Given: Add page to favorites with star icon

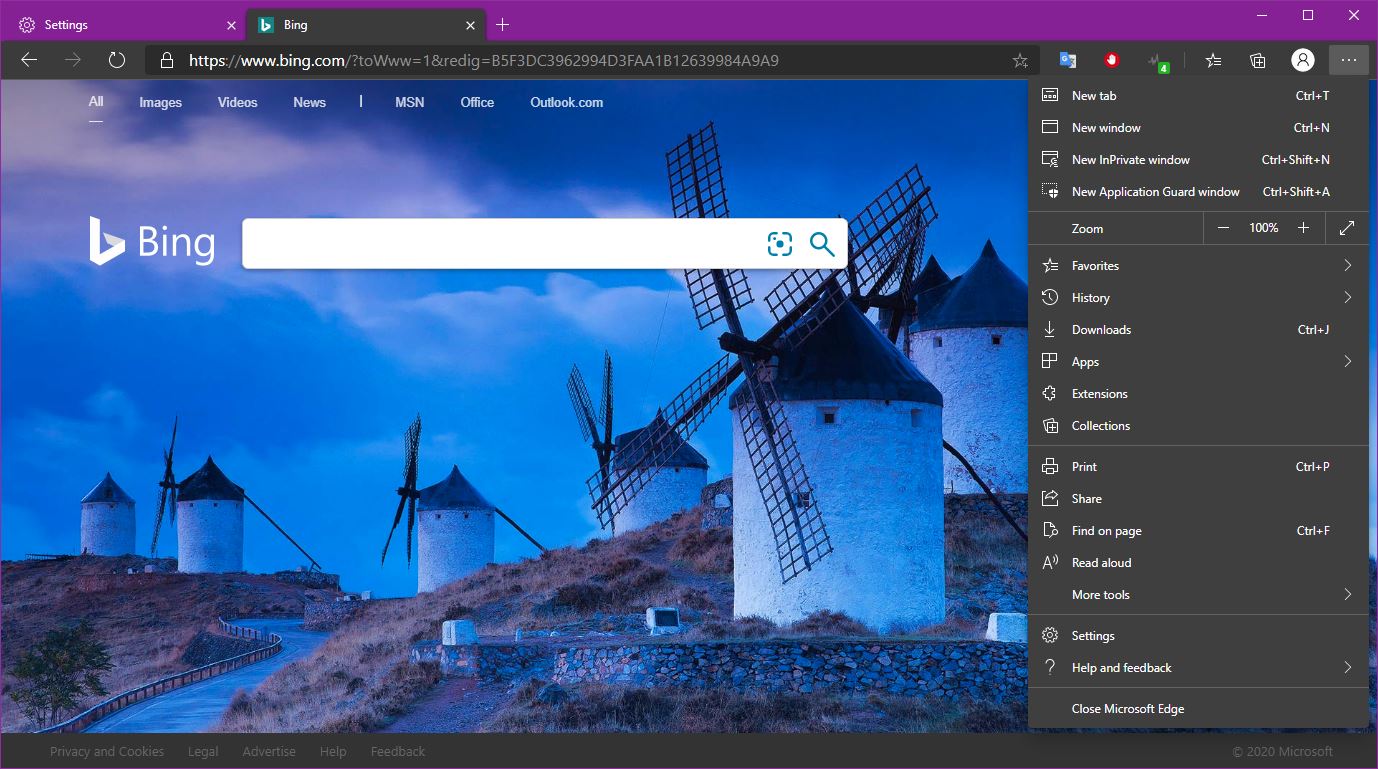Looking at the screenshot, I should click(x=1020, y=60).
